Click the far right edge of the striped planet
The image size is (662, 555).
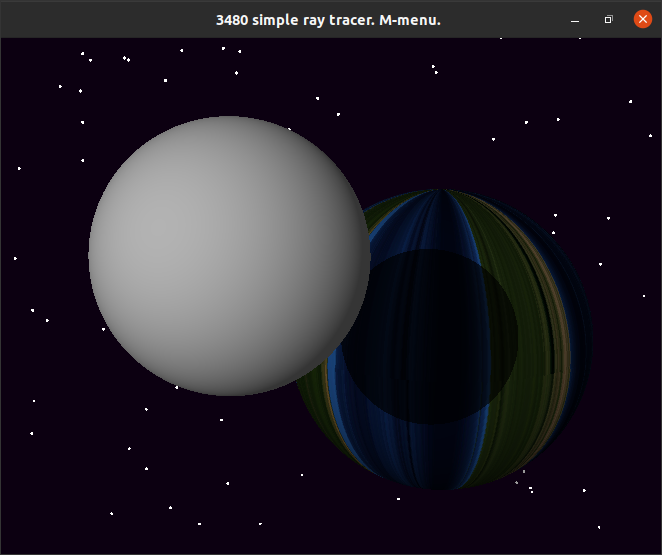[588, 340]
